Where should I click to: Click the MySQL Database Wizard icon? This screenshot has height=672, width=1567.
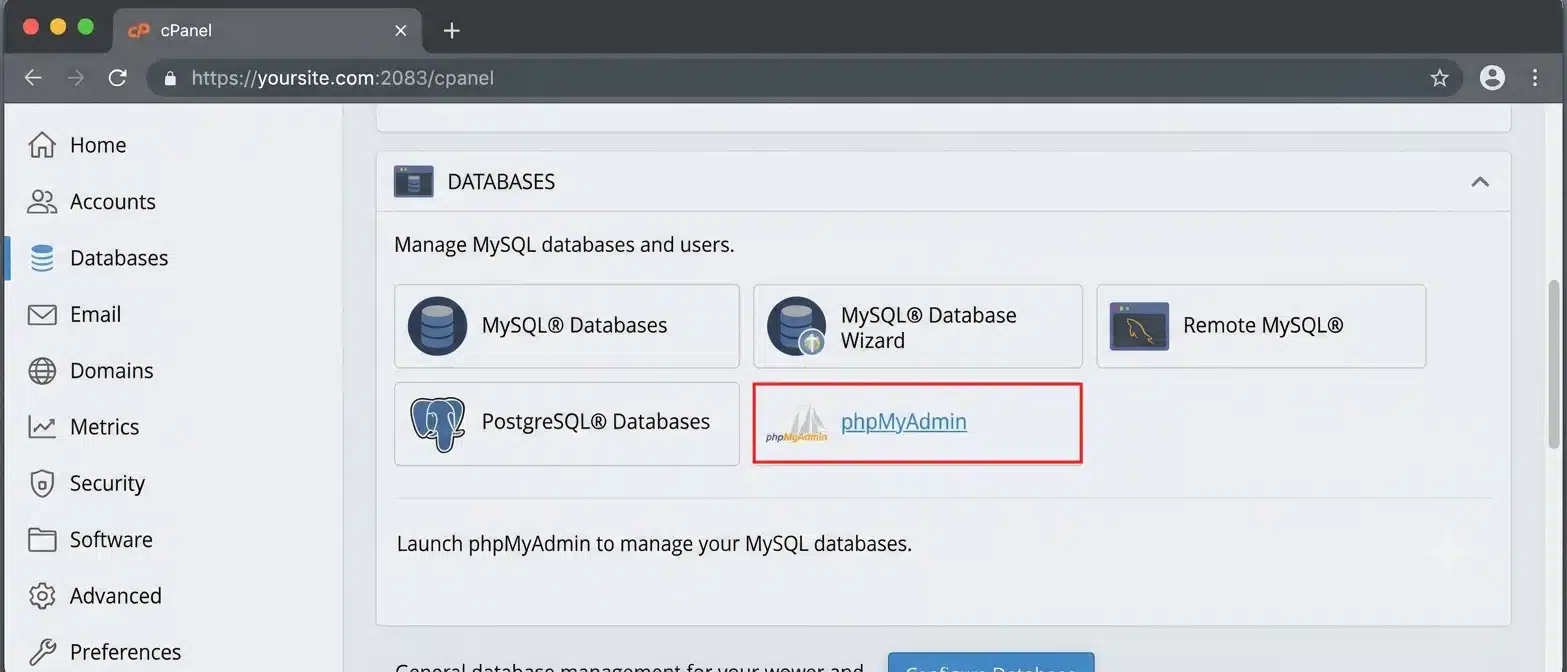tap(796, 326)
